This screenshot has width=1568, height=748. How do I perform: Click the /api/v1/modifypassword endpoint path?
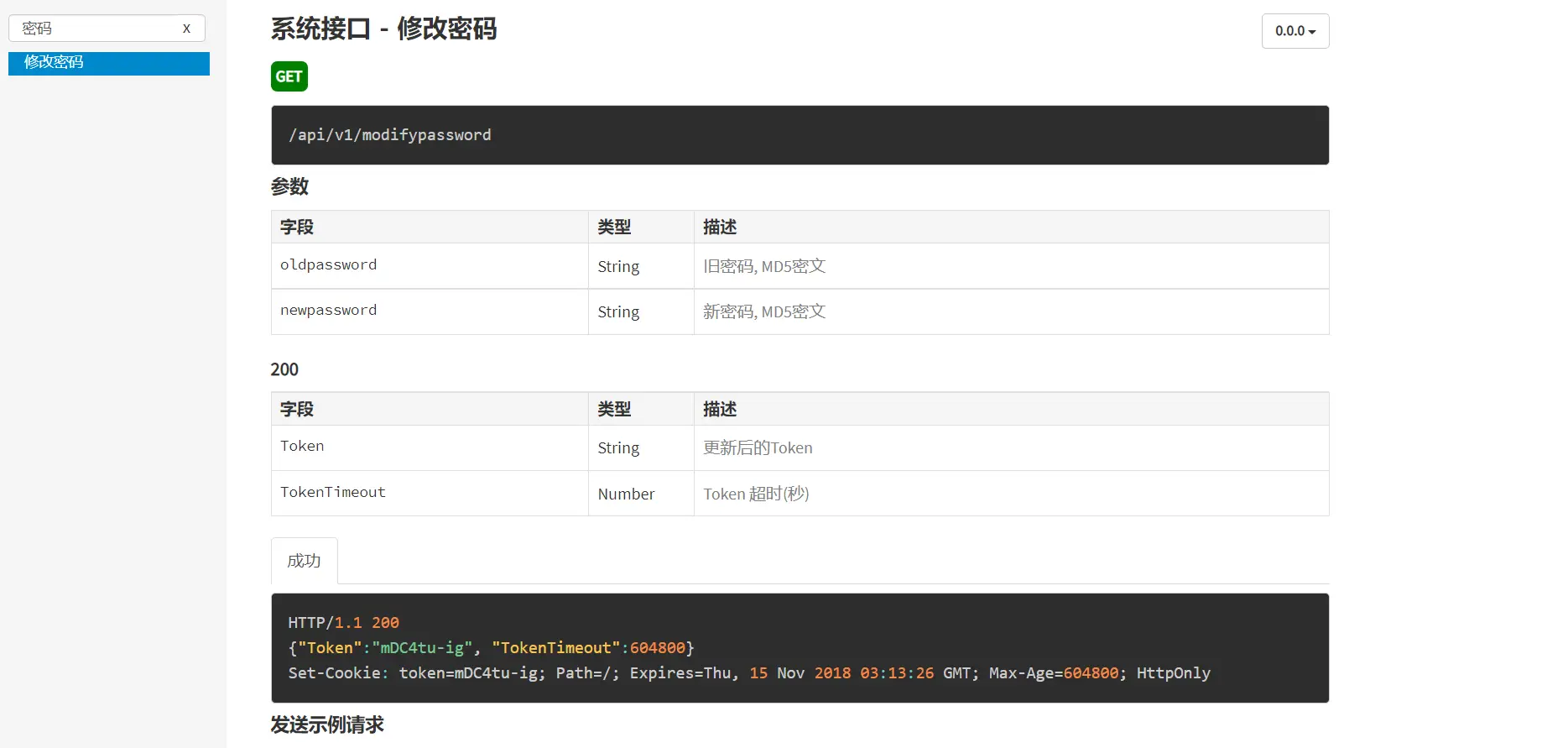pyautogui.click(x=390, y=135)
